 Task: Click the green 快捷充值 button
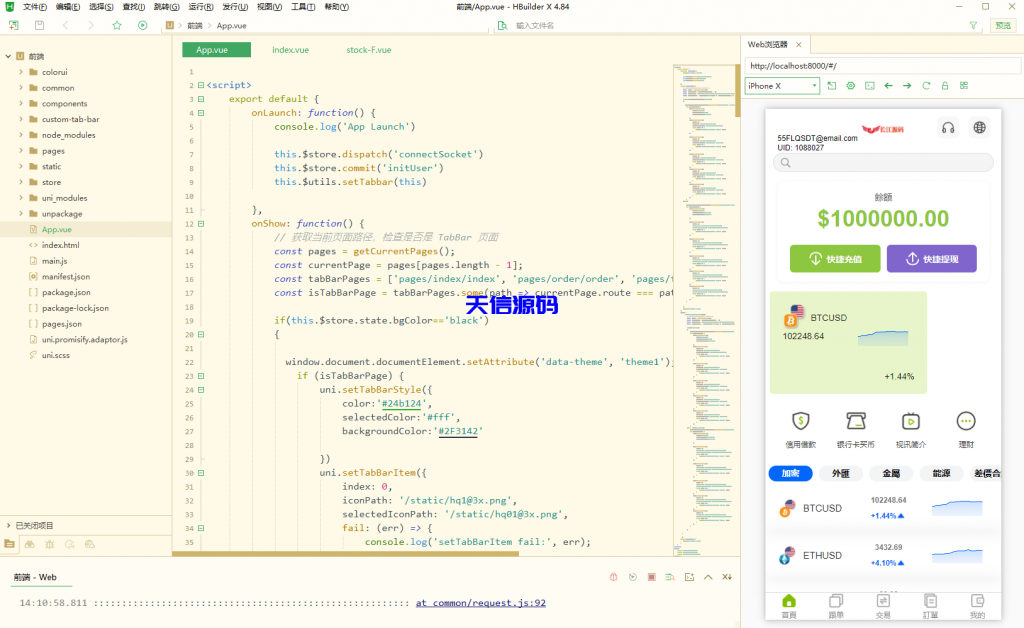pos(835,259)
